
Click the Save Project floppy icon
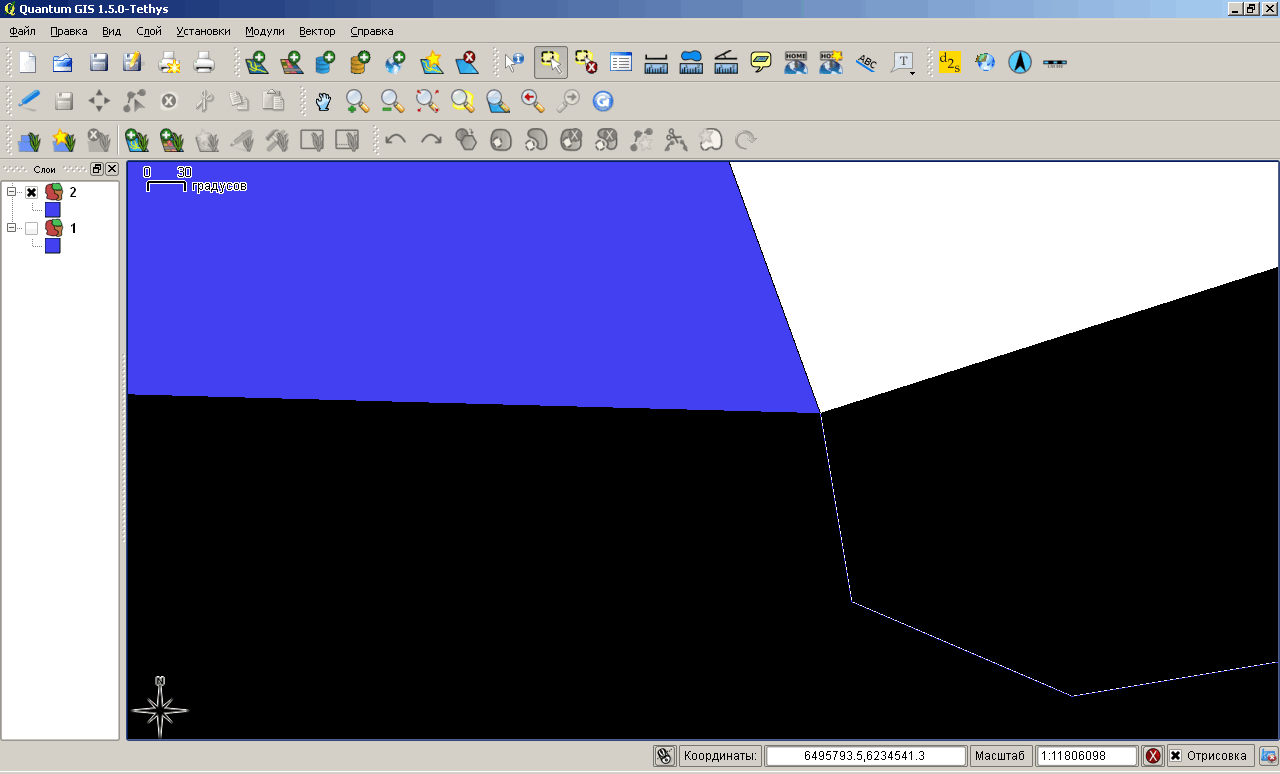coord(98,62)
